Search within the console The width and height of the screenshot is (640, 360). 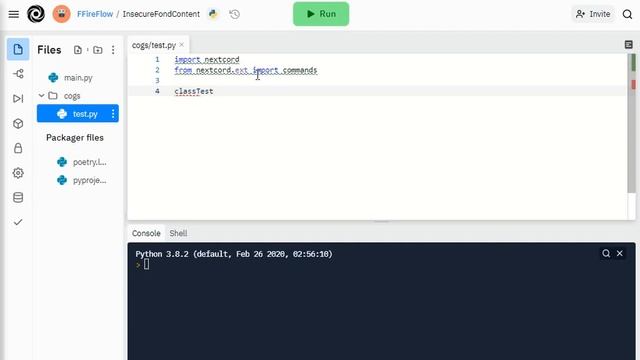[x=606, y=253]
